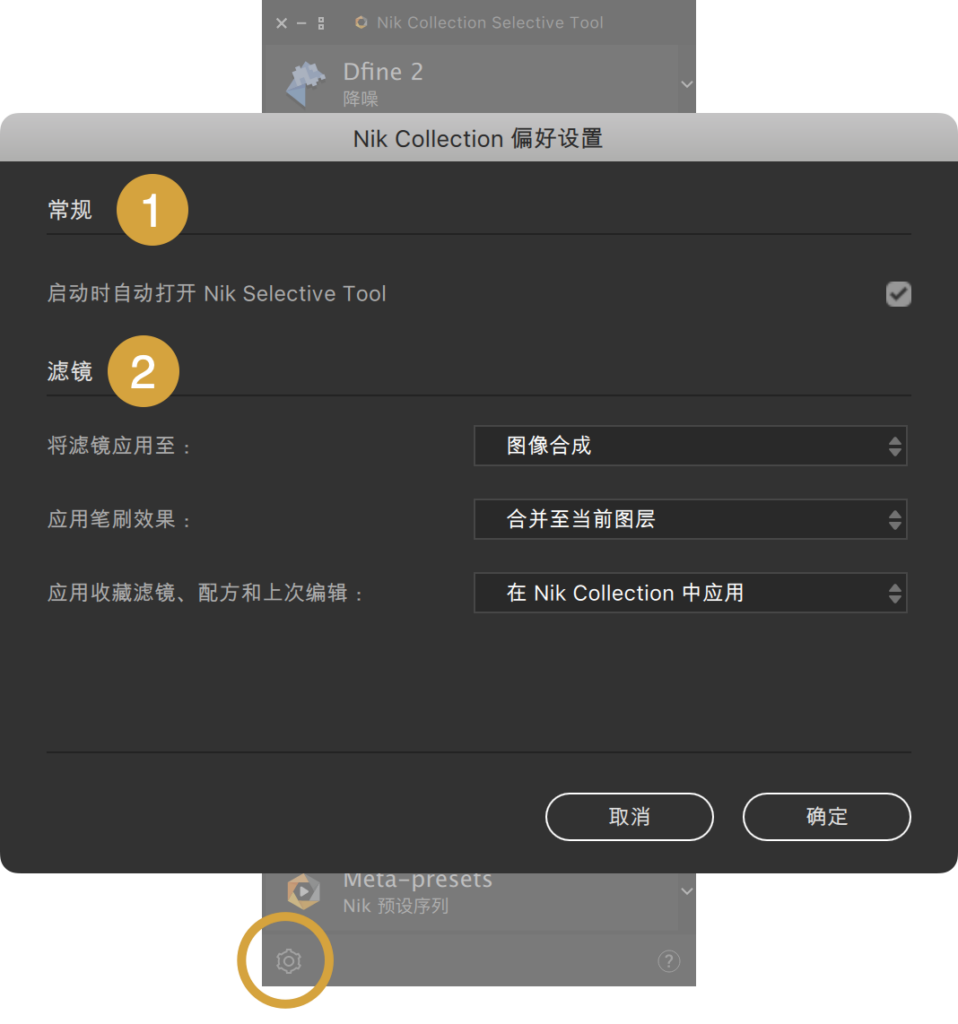Close the Selective Tool panel
Image resolution: width=958 pixels, height=1024 pixels.
(x=281, y=24)
